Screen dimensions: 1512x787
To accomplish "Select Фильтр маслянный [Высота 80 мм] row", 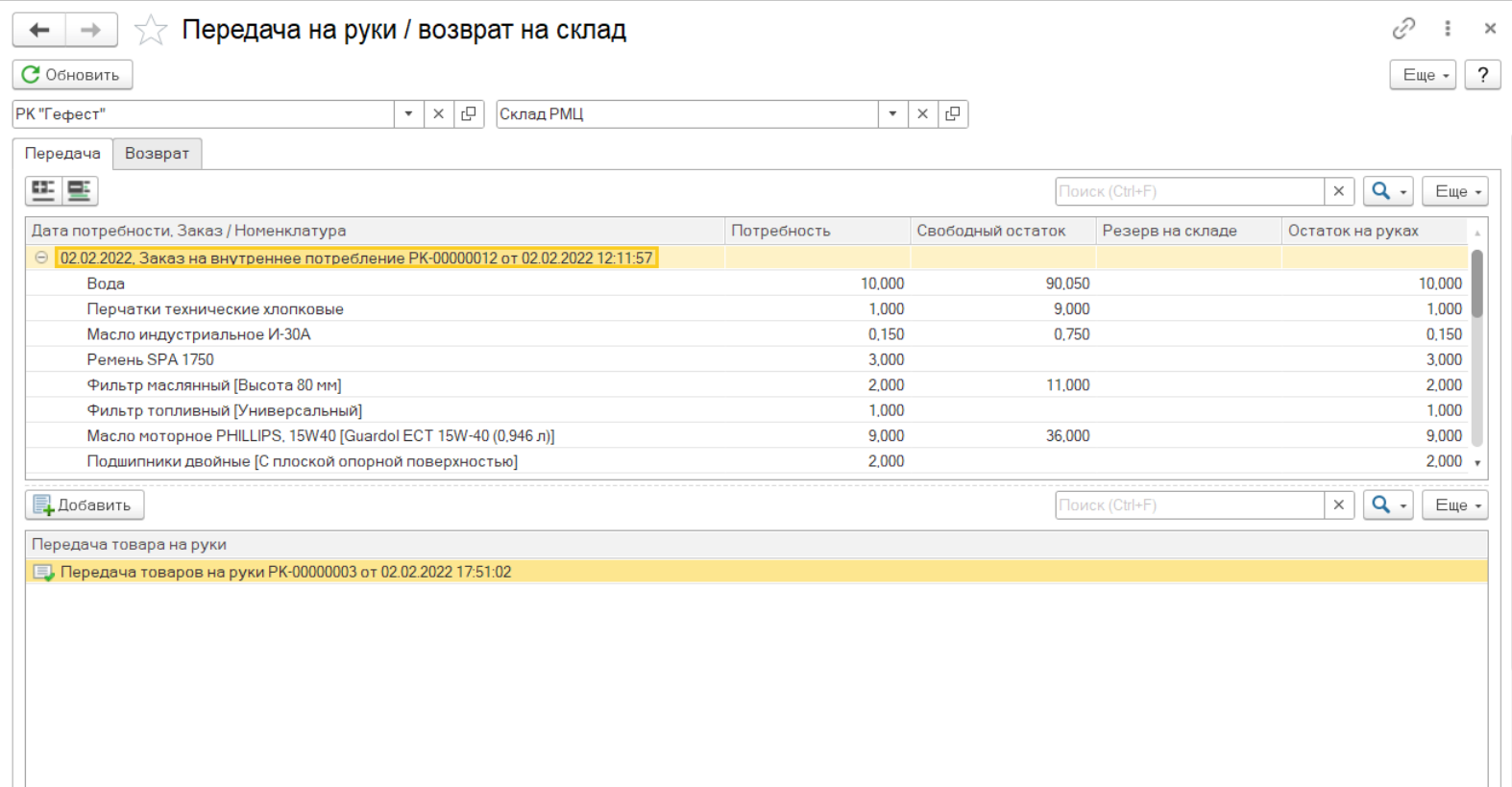I will [746, 385].
